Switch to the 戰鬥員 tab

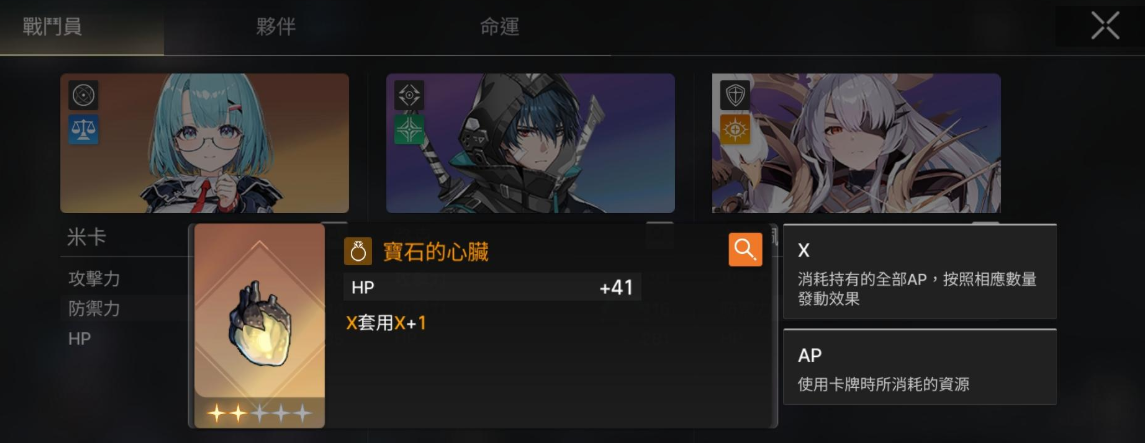click(53, 27)
